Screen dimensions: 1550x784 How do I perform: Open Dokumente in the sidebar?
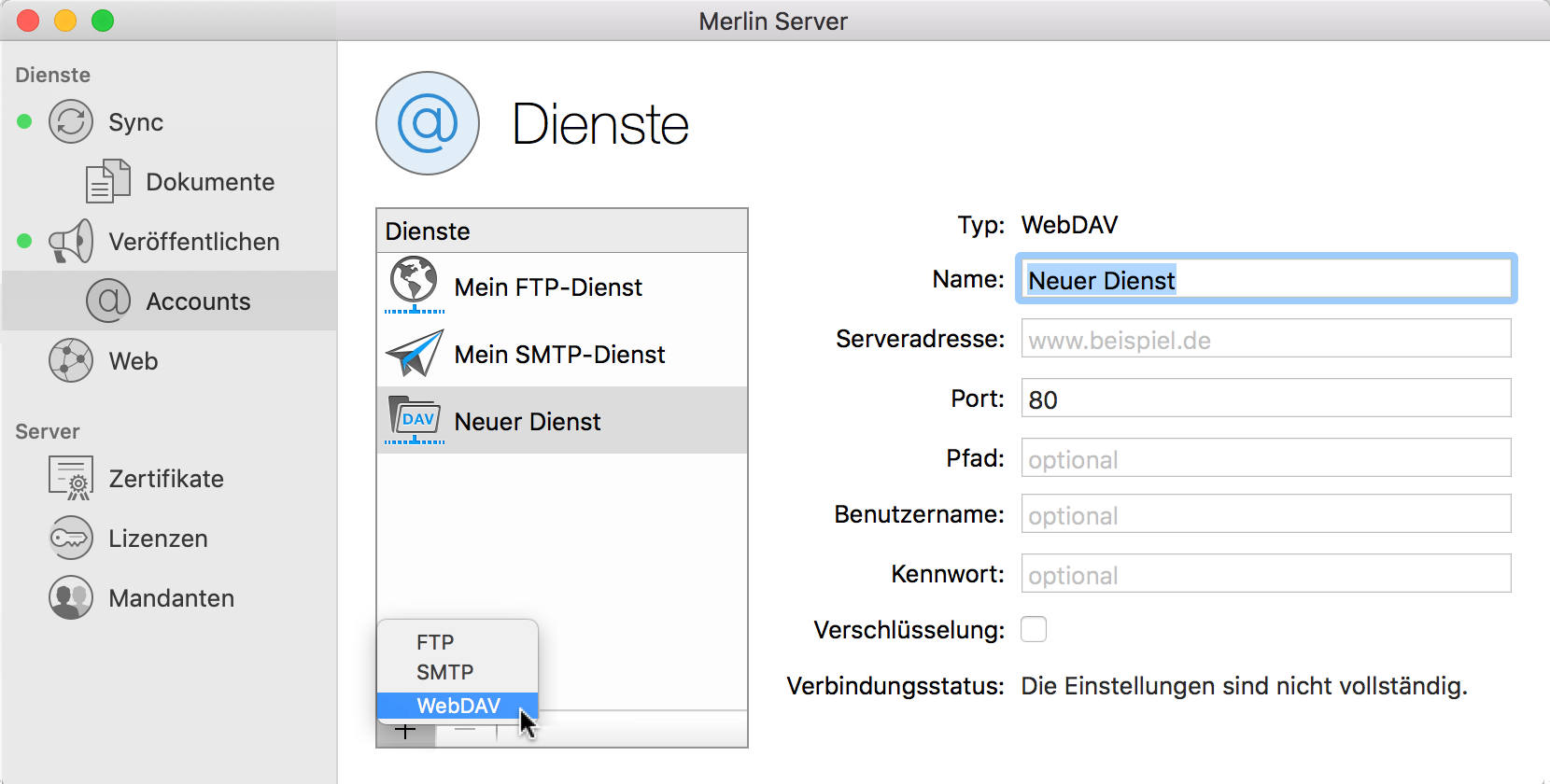(x=170, y=182)
